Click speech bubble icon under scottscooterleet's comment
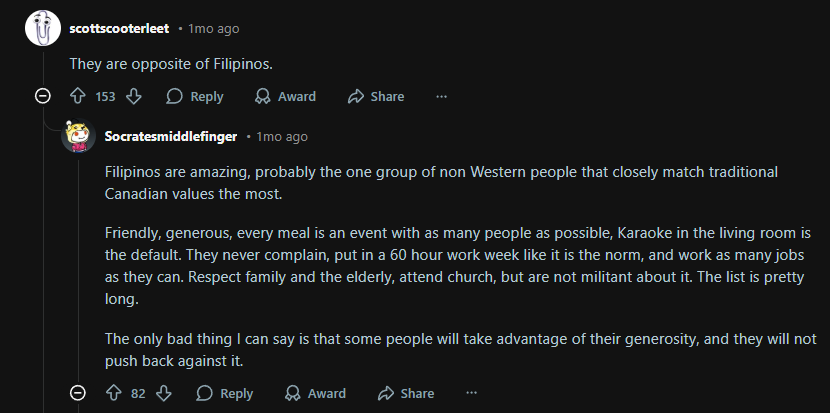The height and width of the screenshot is (413, 830). [x=174, y=96]
